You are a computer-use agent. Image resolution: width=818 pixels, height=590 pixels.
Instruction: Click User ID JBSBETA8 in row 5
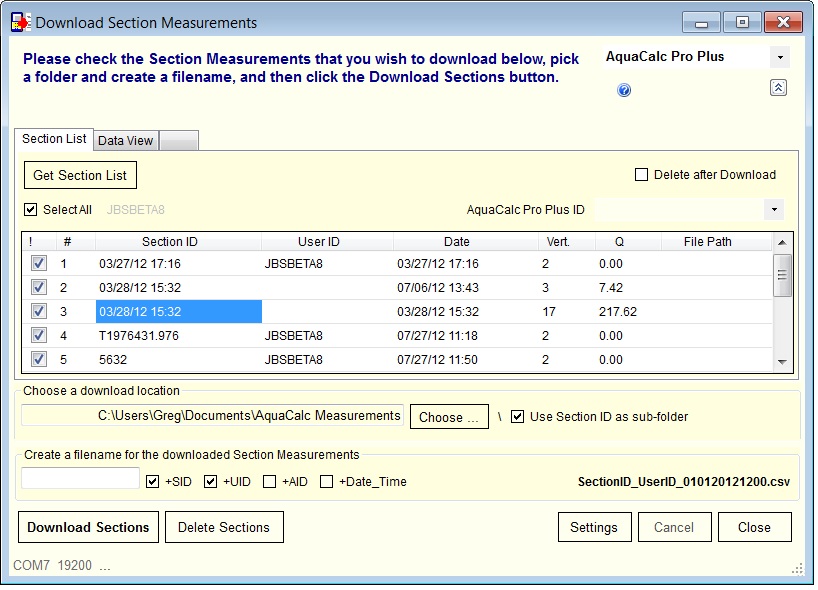(294, 359)
